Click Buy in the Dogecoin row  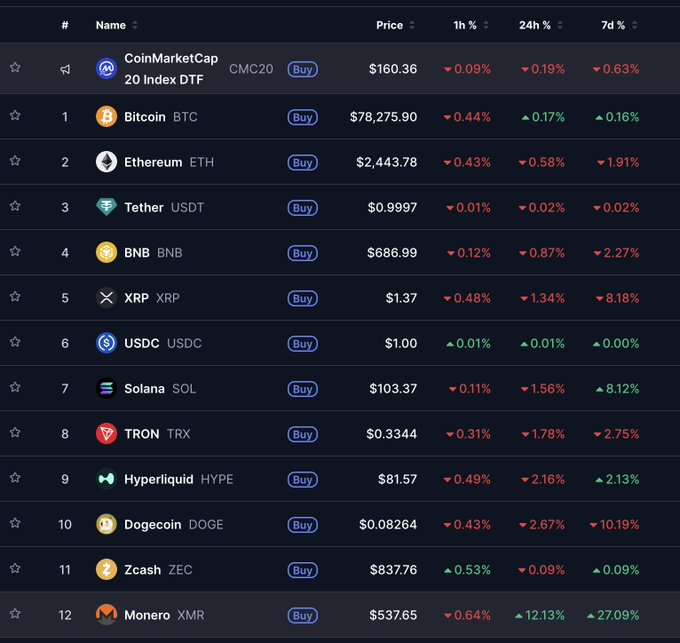coord(303,525)
